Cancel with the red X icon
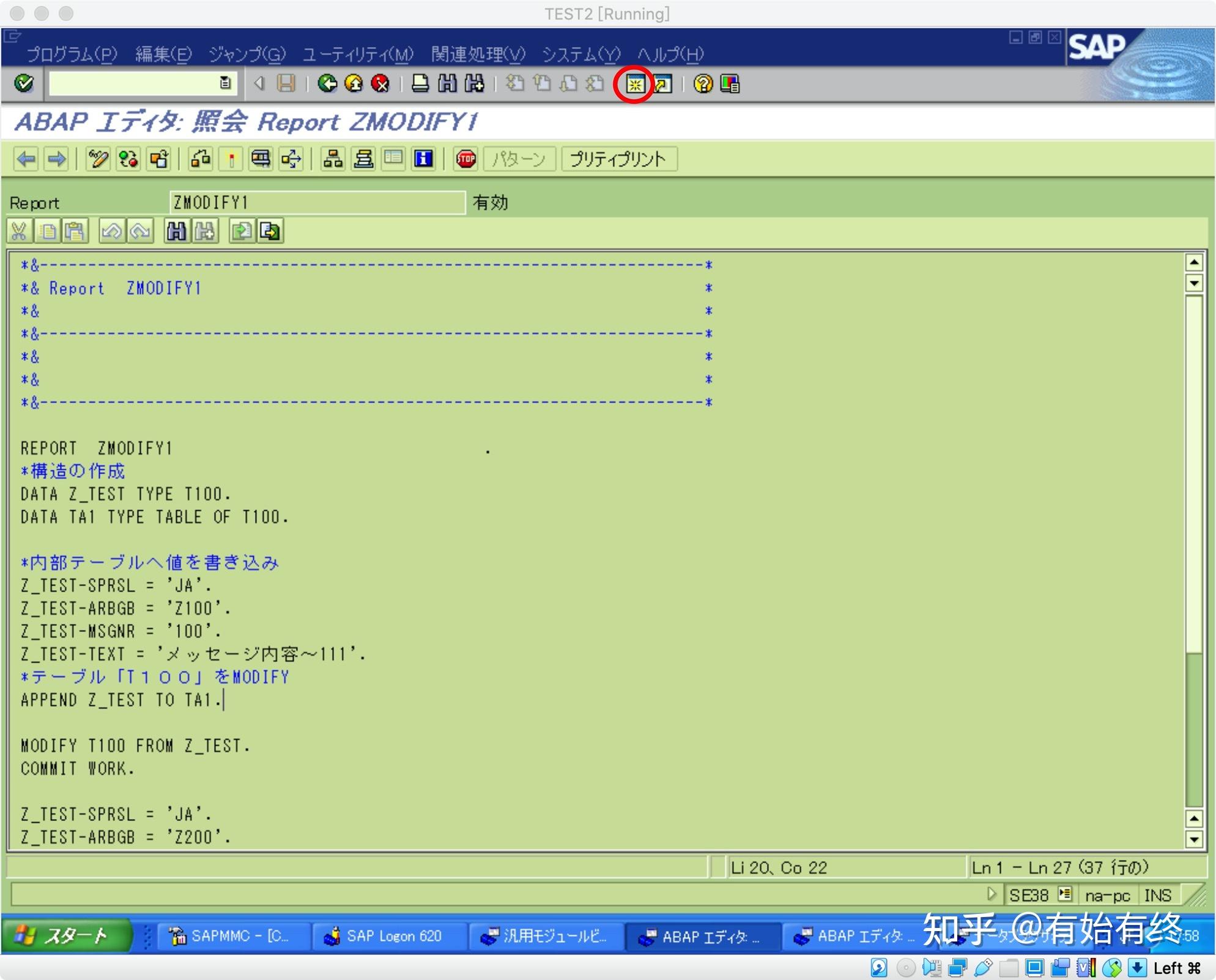This screenshot has height=980, width=1216. coord(380,84)
